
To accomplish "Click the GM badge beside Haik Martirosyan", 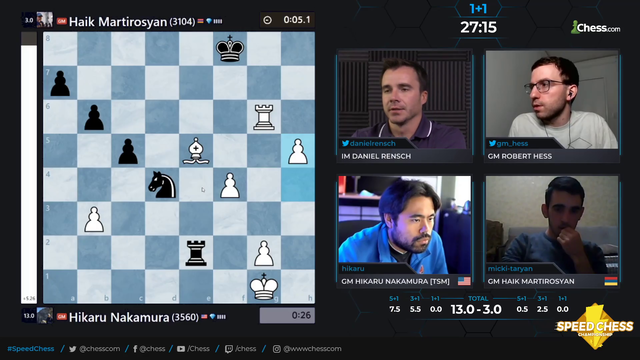I will [62, 21].
